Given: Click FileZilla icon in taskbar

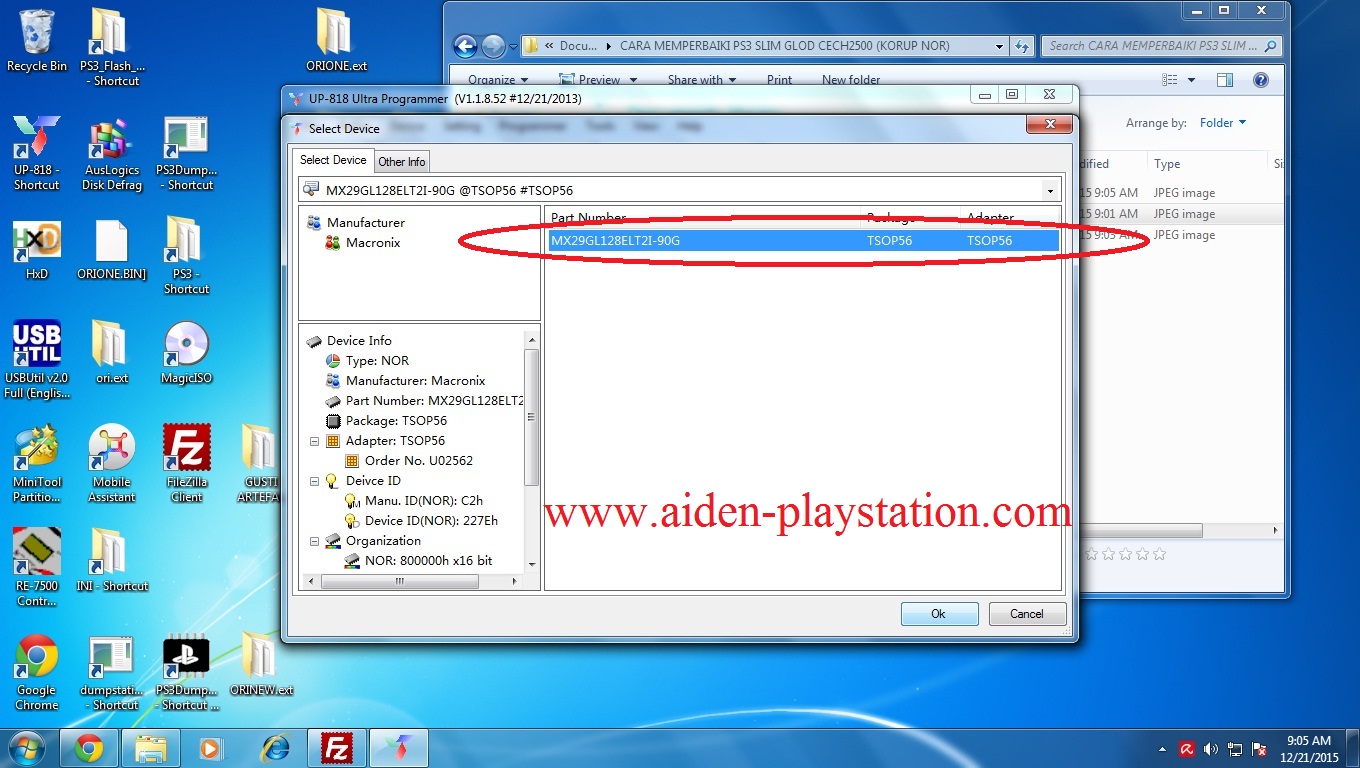Looking at the screenshot, I should point(337,748).
